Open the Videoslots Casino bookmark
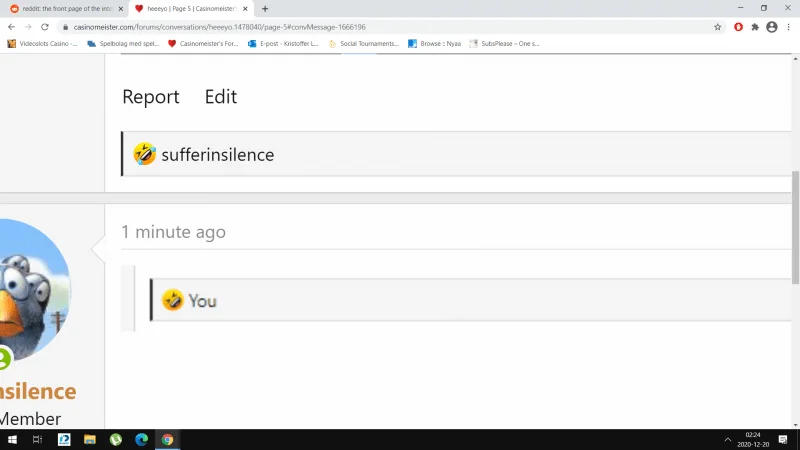 (42, 44)
